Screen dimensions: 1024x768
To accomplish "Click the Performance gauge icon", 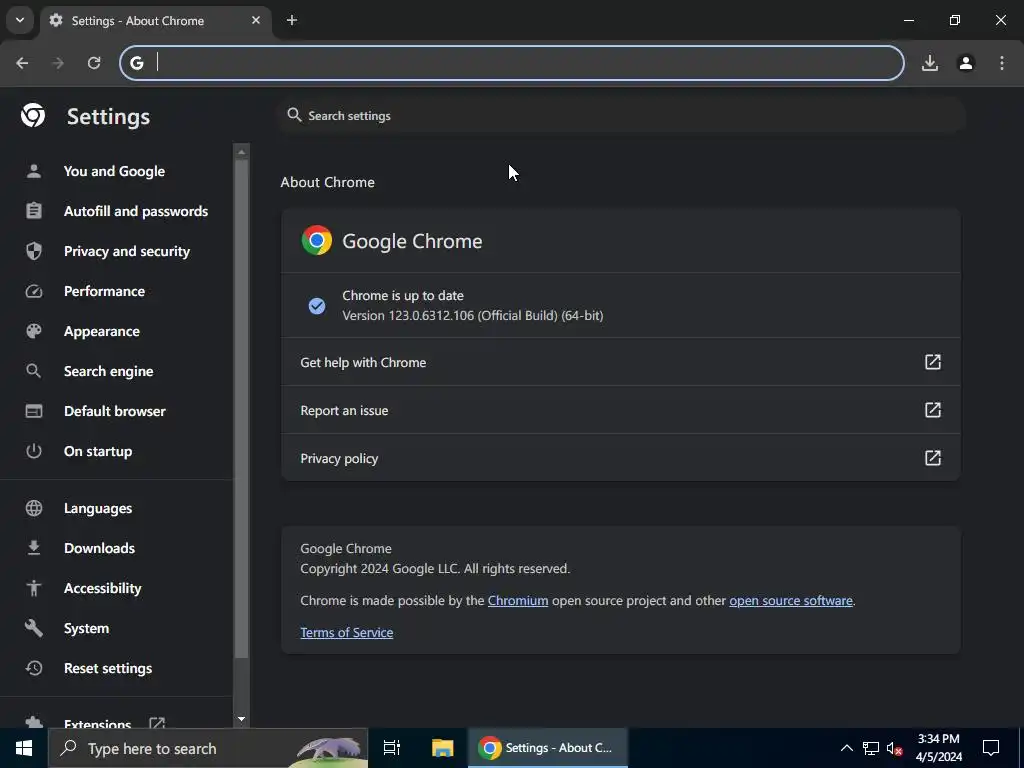I will [x=33, y=291].
